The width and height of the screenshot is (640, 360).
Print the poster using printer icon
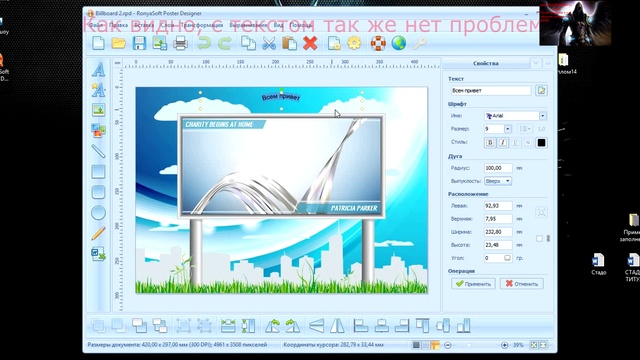coord(180,43)
